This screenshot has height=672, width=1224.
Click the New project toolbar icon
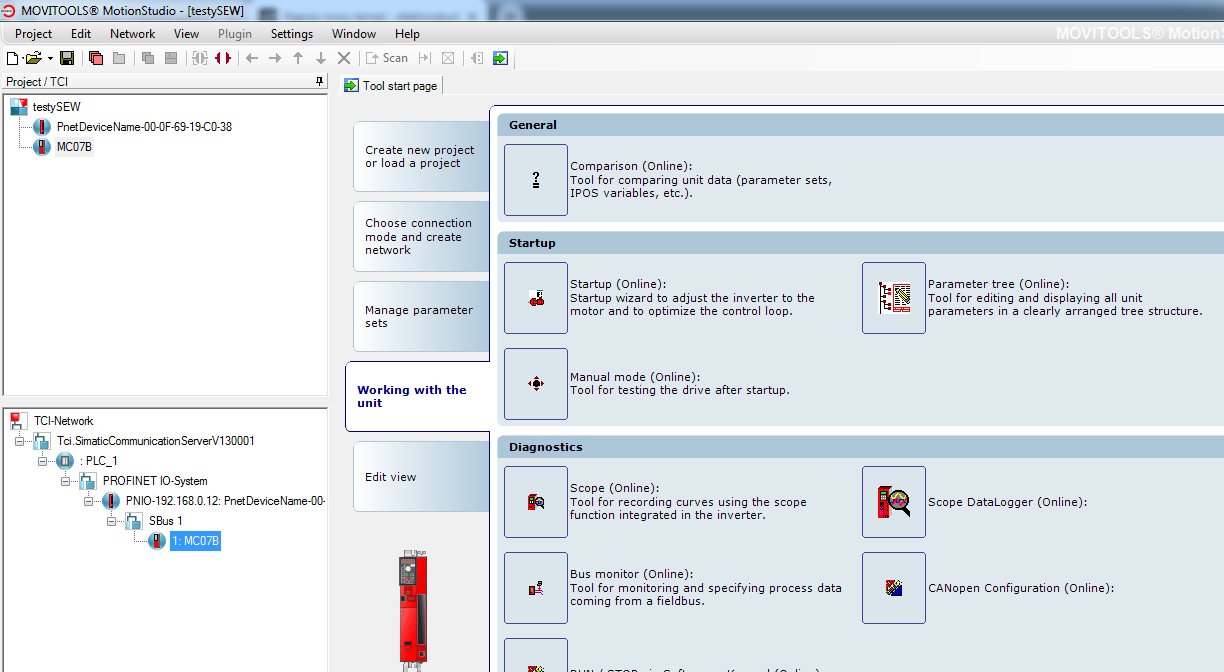click(x=13, y=59)
